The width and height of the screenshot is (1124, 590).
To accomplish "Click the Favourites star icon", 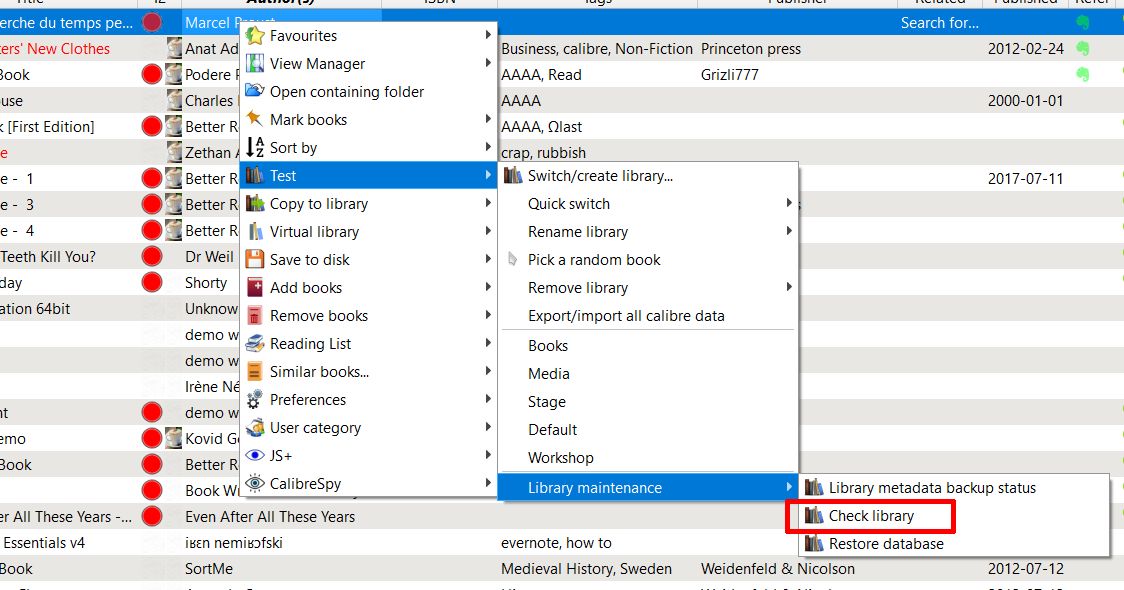I will point(255,36).
